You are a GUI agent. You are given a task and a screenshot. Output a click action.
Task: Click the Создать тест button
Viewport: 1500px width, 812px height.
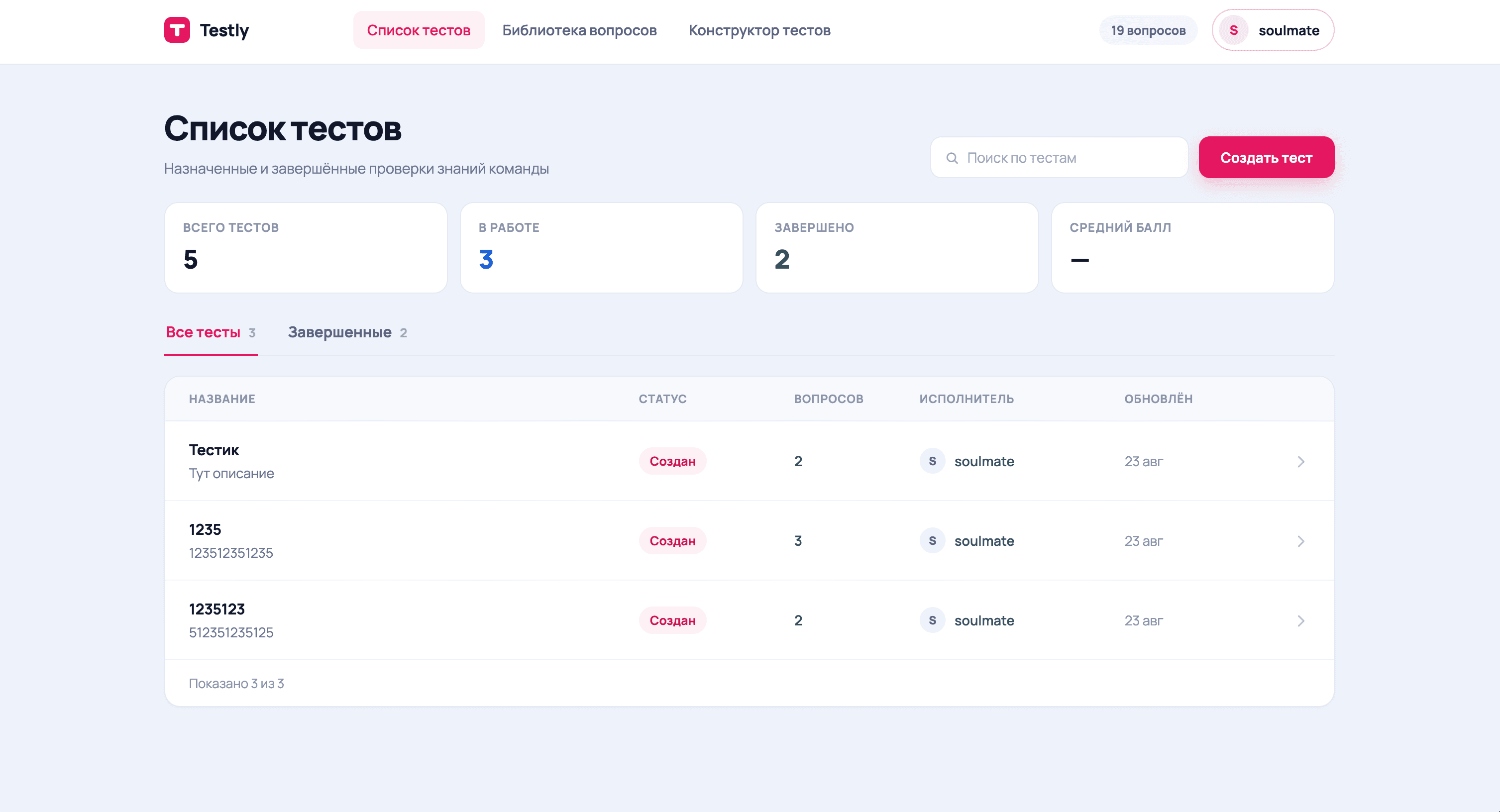click(1266, 157)
